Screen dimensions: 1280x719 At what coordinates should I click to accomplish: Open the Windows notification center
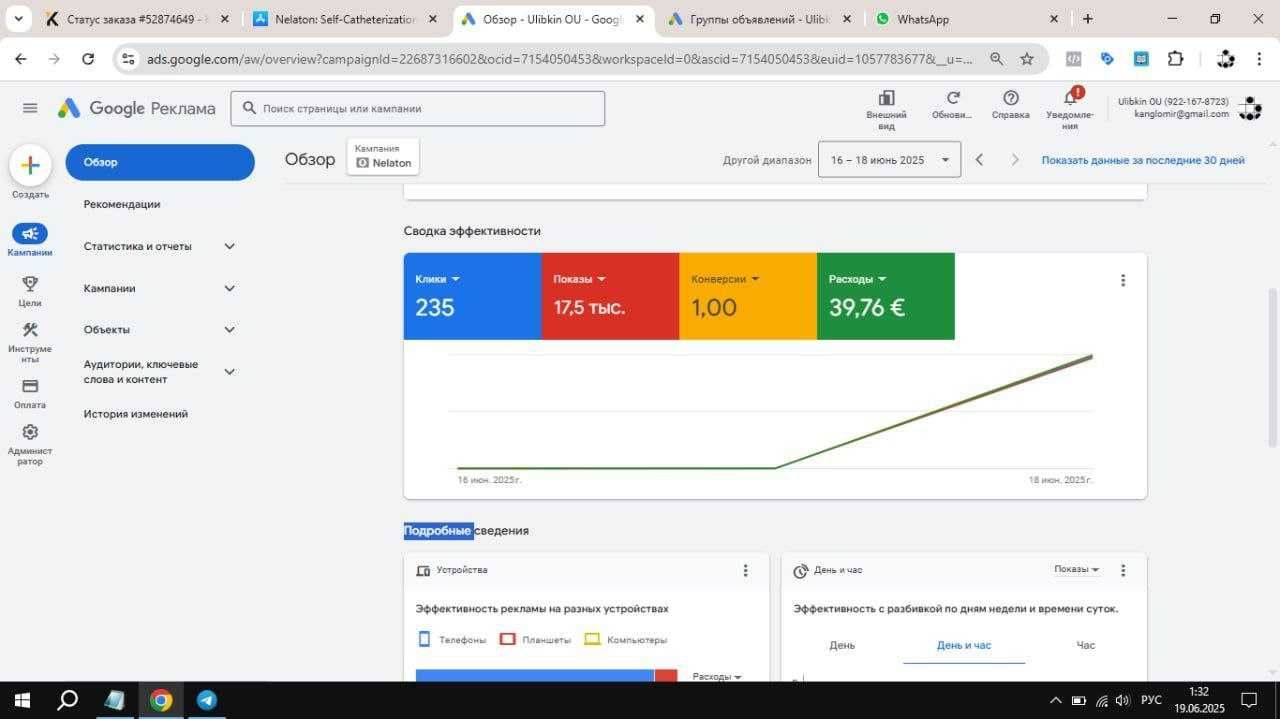(1249, 700)
